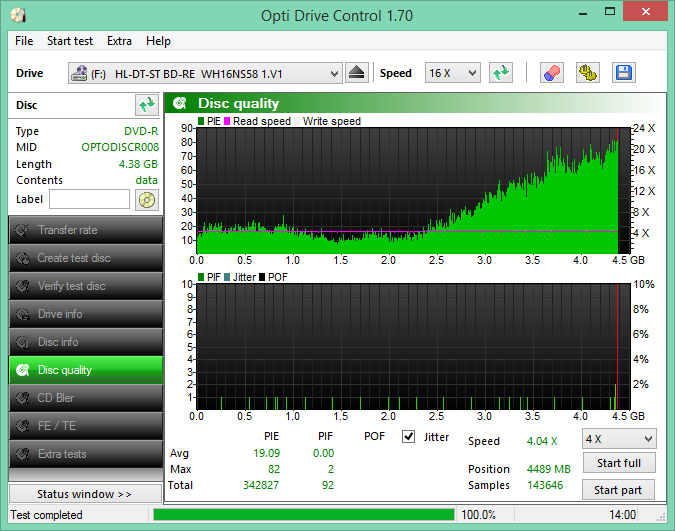The width and height of the screenshot is (675, 531).
Task: Open the File menu
Action: 24,41
